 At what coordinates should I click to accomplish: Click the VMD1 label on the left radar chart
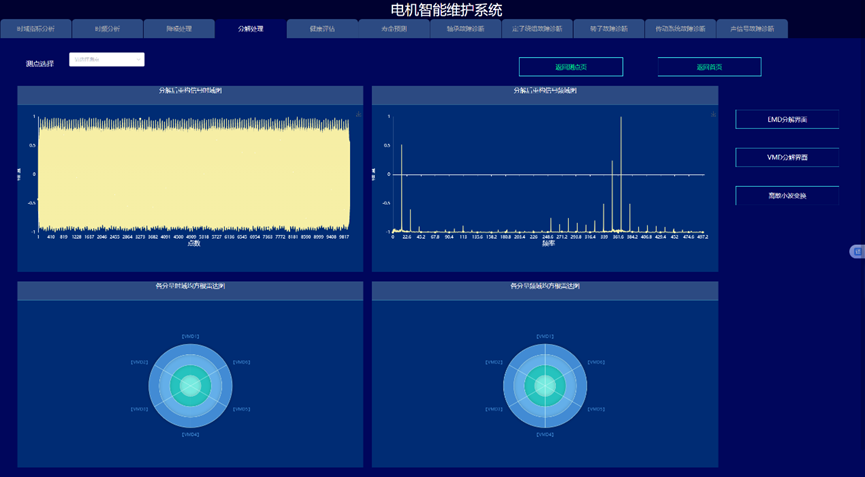point(190,336)
